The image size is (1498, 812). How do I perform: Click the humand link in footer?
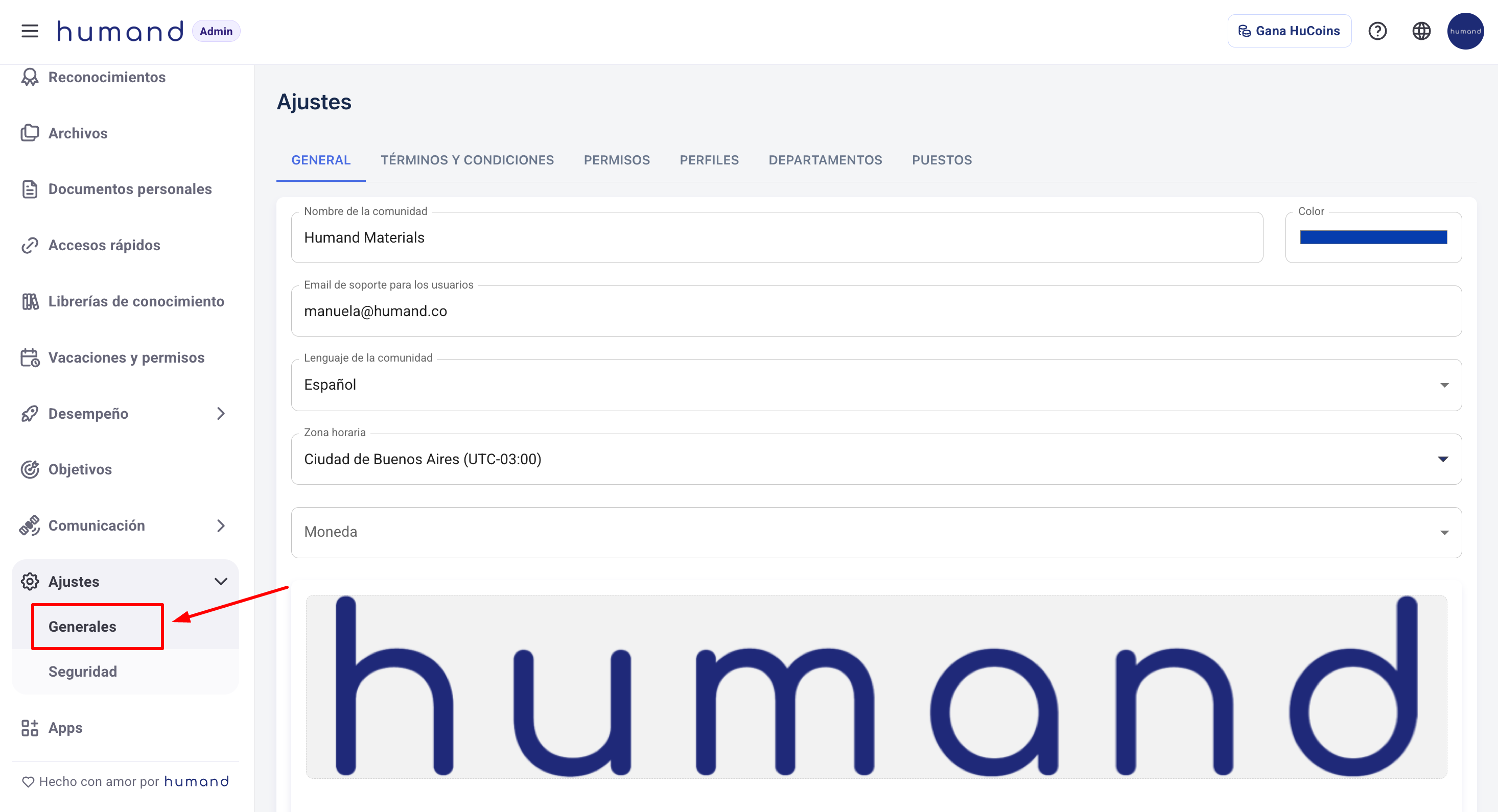[x=197, y=782]
